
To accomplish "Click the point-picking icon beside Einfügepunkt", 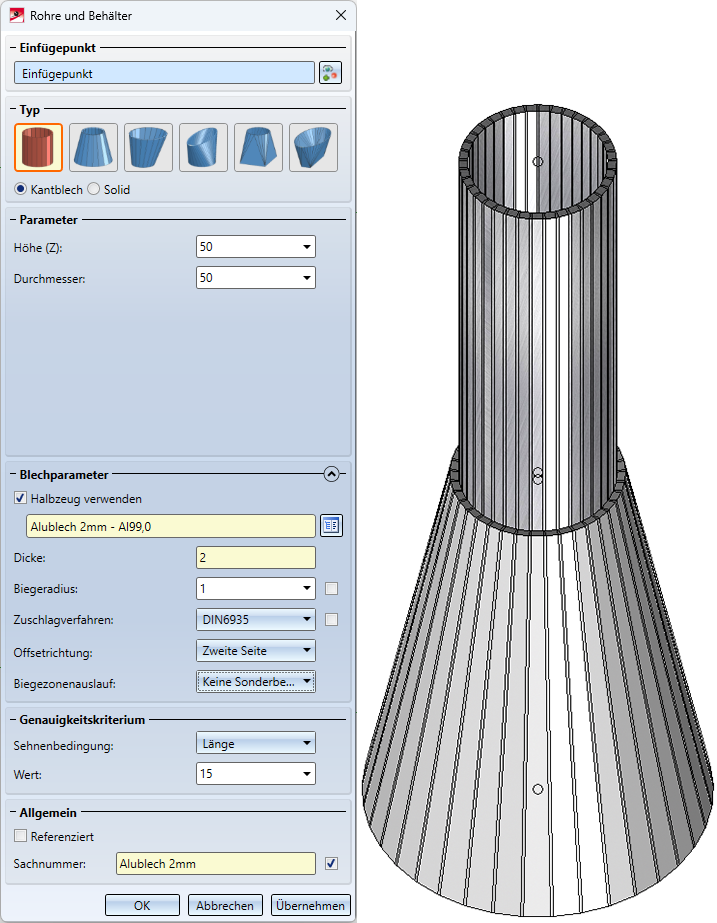I will click(x=330, y=73).
